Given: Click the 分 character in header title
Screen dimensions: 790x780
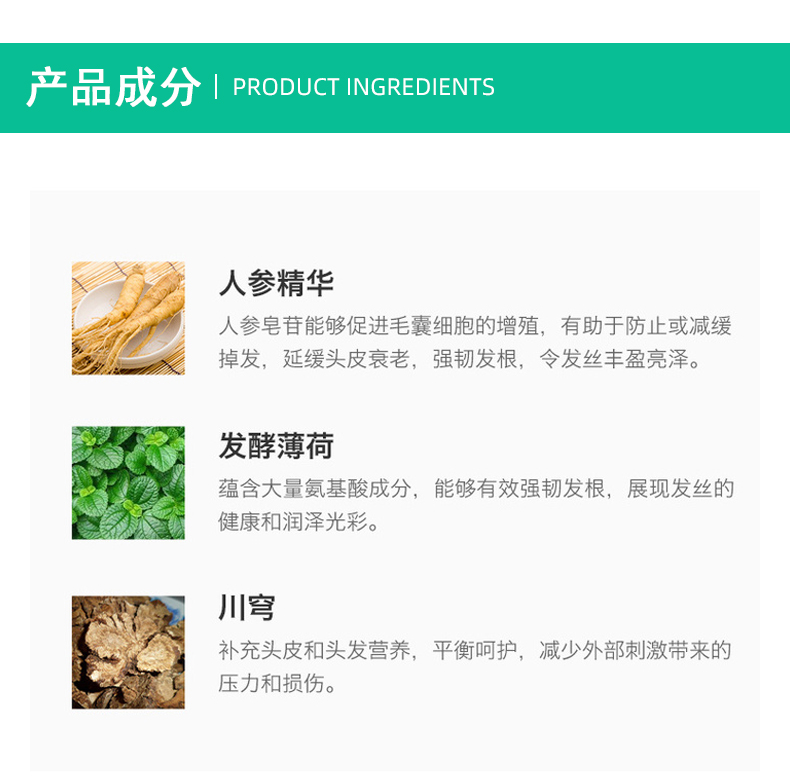Looking at the screenshot, I should point(180,87).
